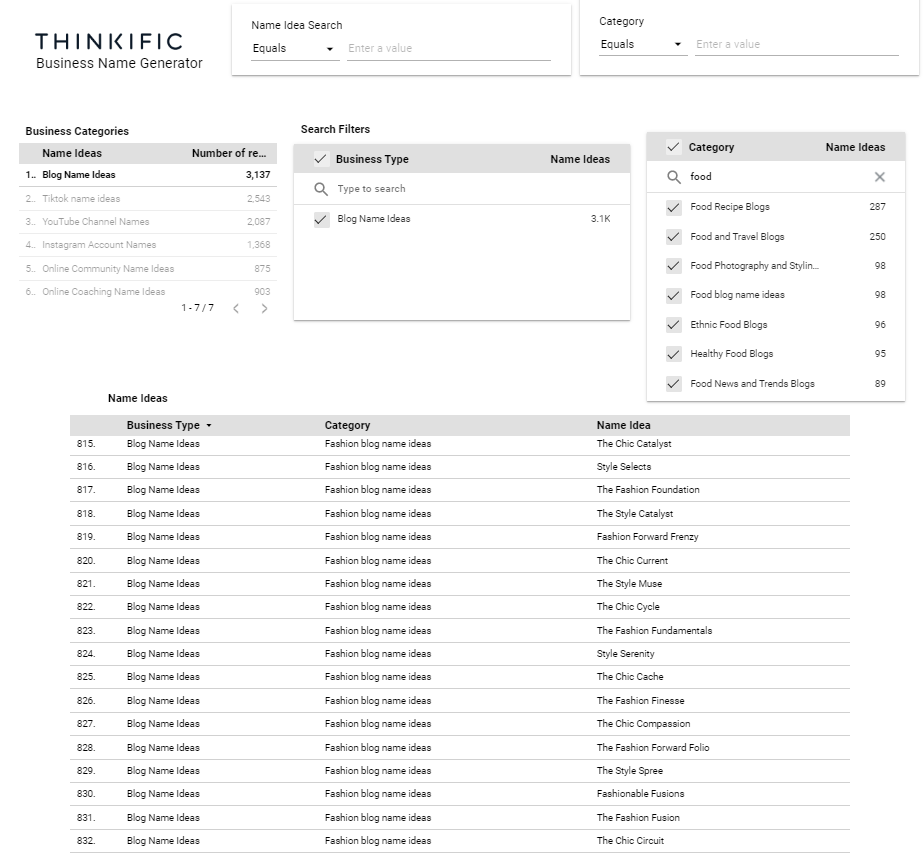This screenshot has width=923, height=854.
Task: Click sort arrow beside Business Type column
Action: 209,426
